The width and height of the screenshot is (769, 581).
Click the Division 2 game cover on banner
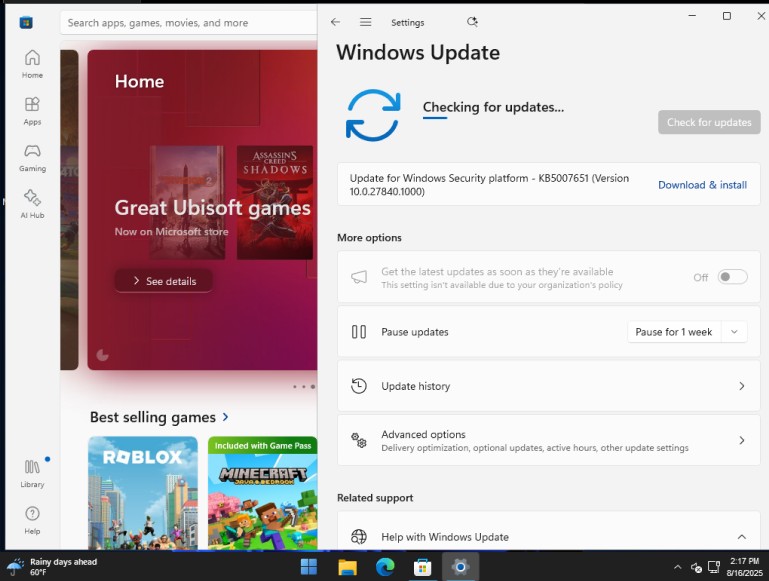click(x=187, y=202)
